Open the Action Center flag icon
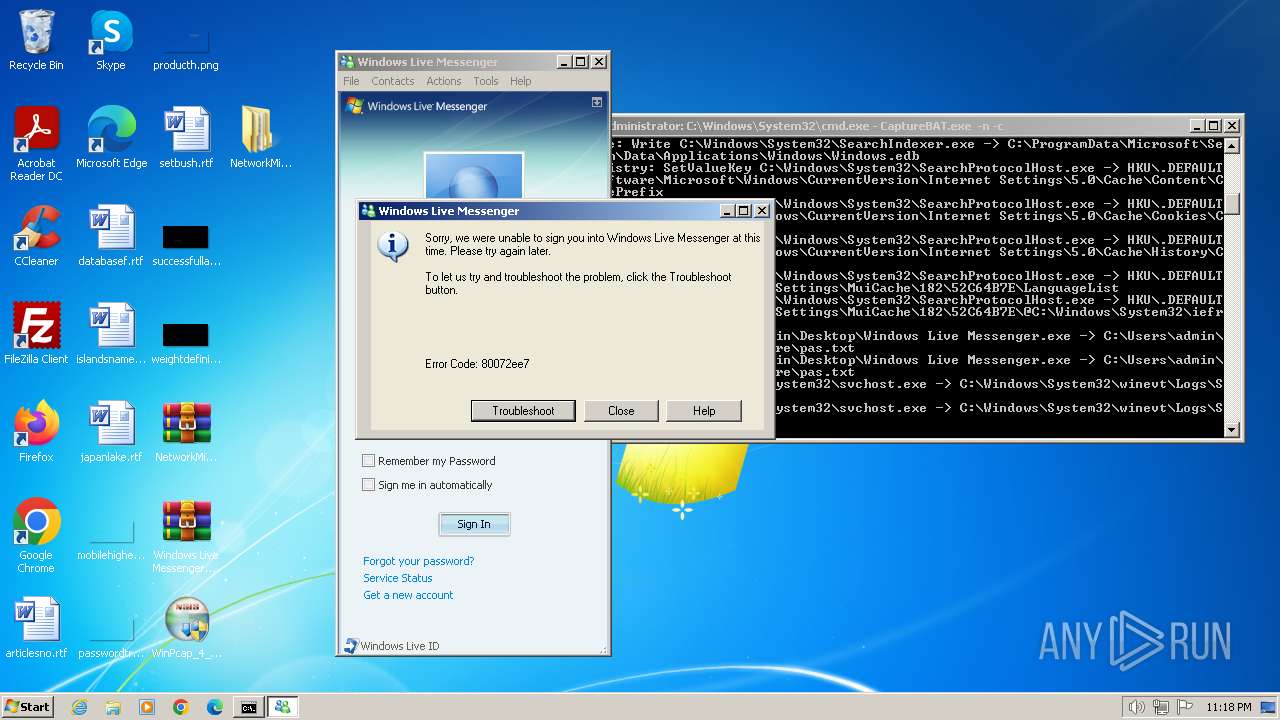1280x720 pixels. (x=1184, y=707)
